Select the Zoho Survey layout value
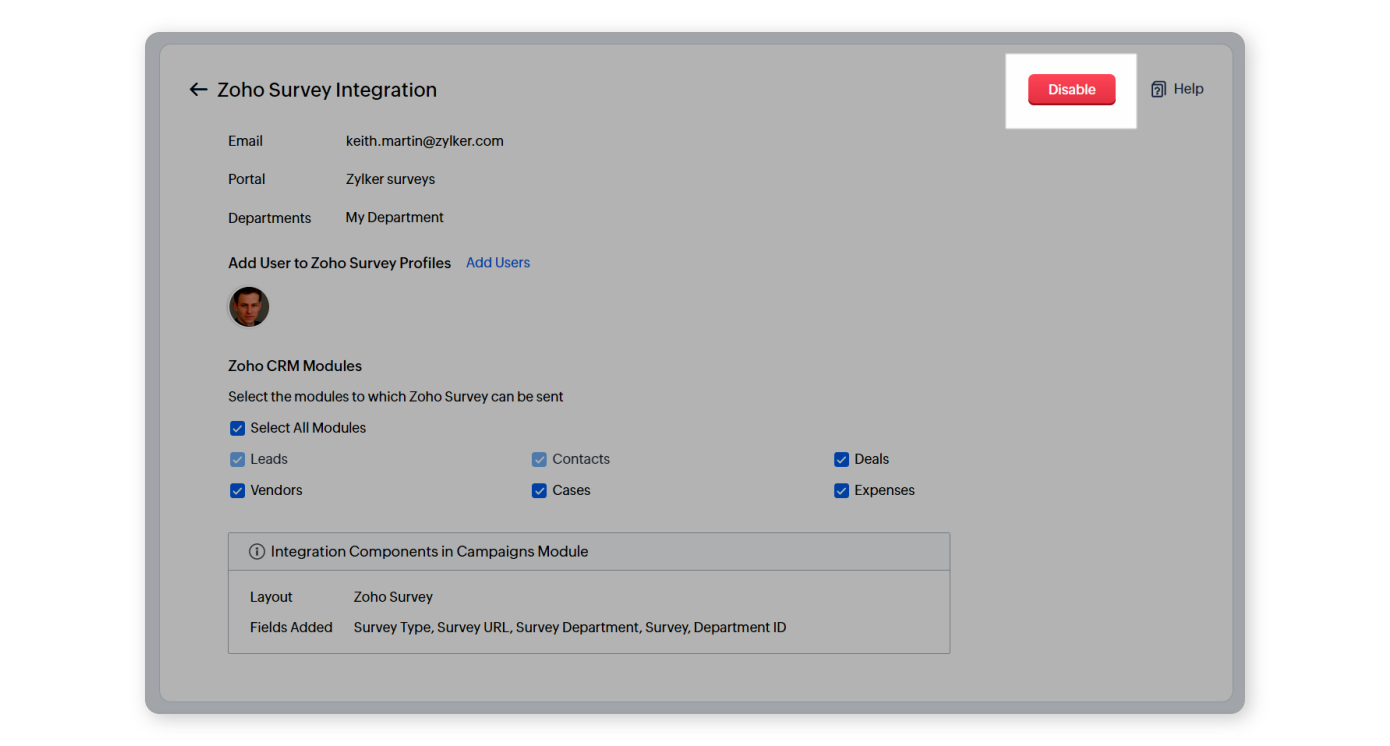This screenshot has width=1390, height=746. [393, 597]
